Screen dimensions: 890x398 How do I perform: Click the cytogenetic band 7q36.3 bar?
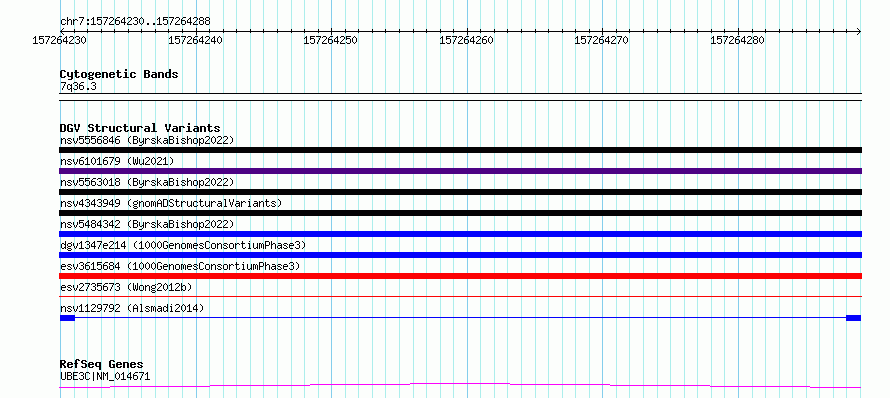[460, 97]
